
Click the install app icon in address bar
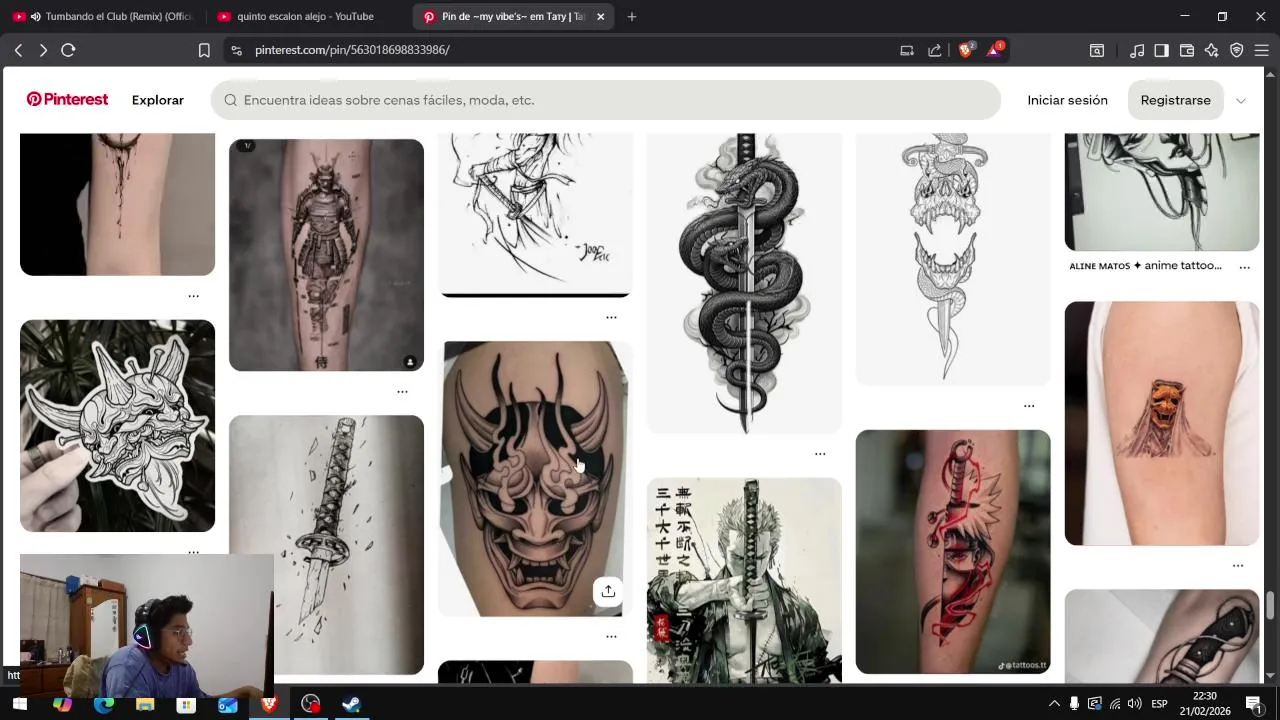tap(907, 50)
